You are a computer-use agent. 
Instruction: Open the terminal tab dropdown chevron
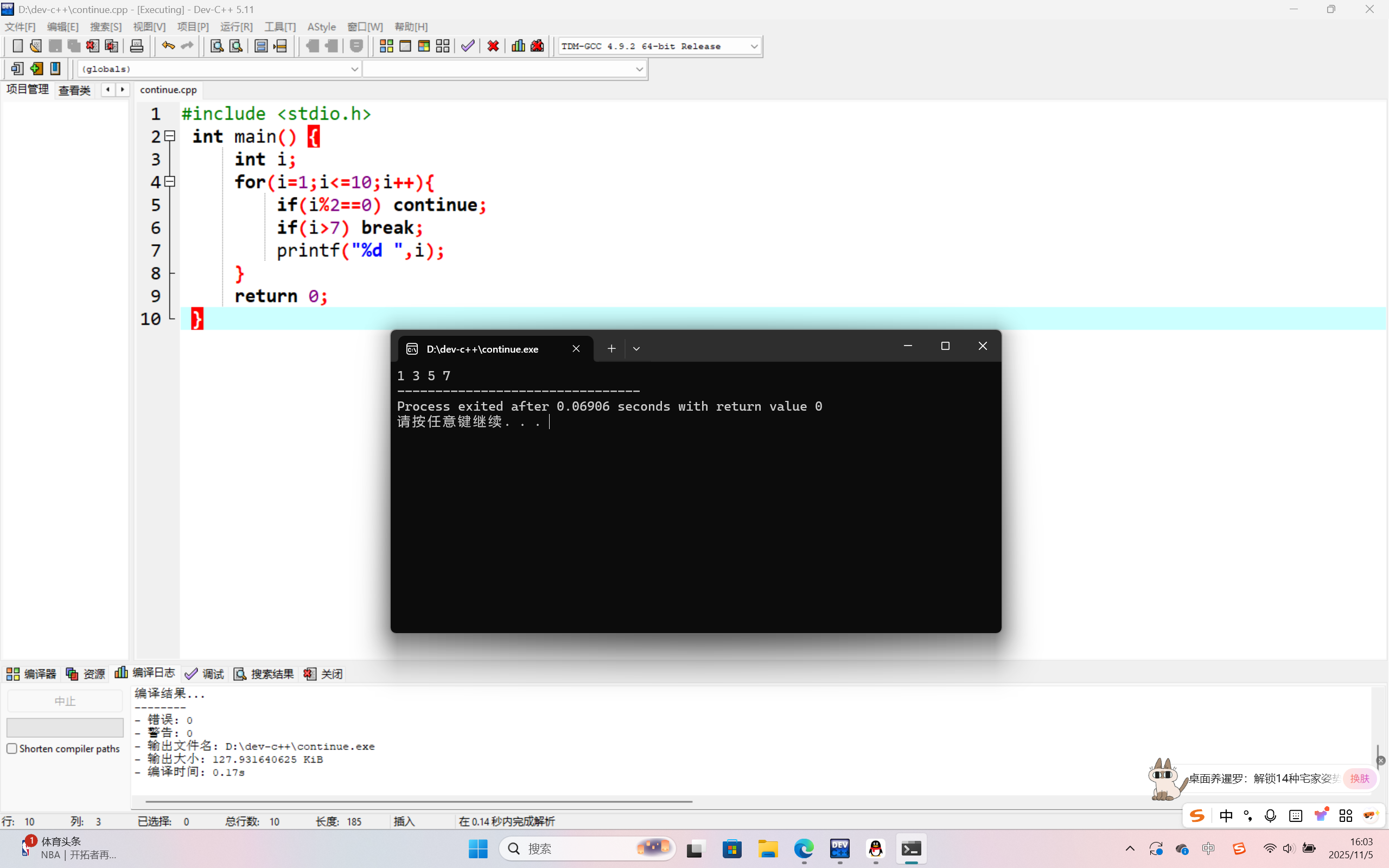(x=636, y=348)
